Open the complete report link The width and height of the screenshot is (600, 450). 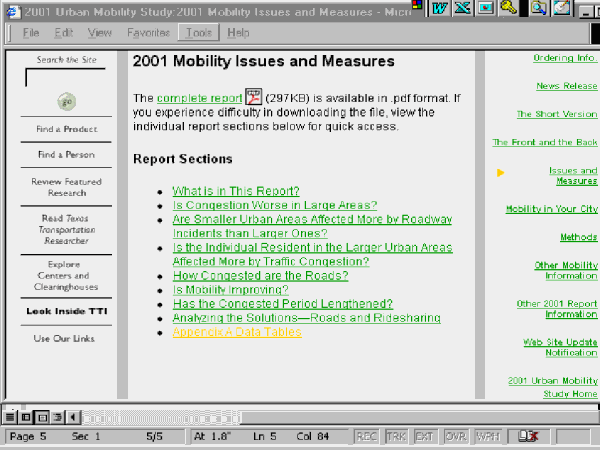click(x=200, y=99)
